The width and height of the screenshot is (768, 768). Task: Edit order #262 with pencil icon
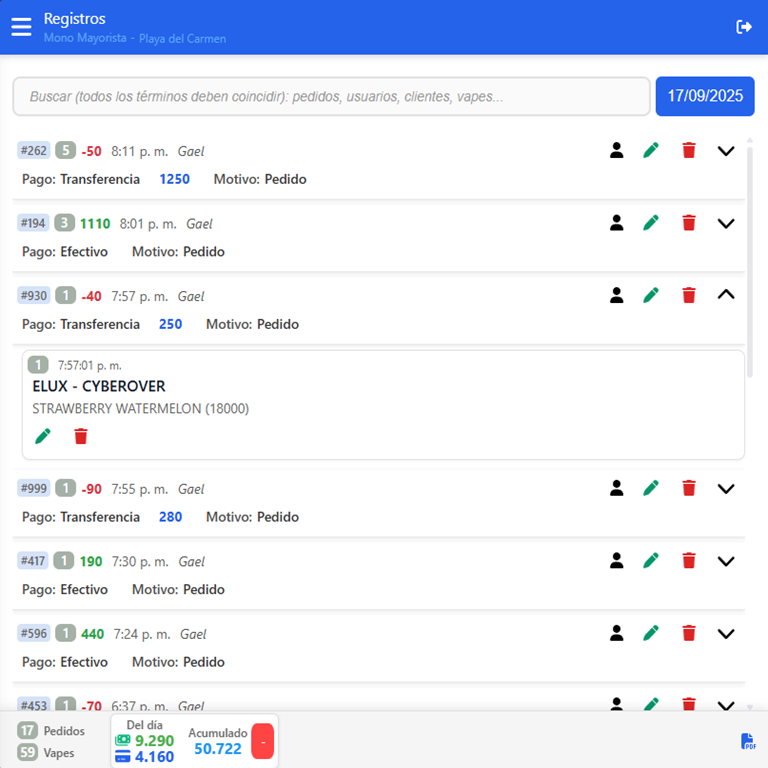click(651, 151)
